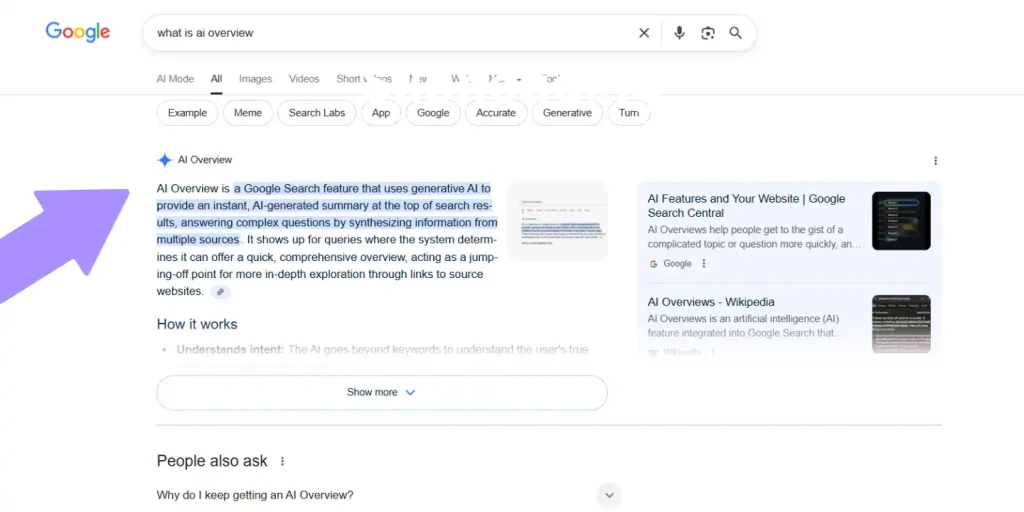The width and height of the screenshot is (1024, 512).
Task: Clear the search box with the X icon
Action: point(644,33)
